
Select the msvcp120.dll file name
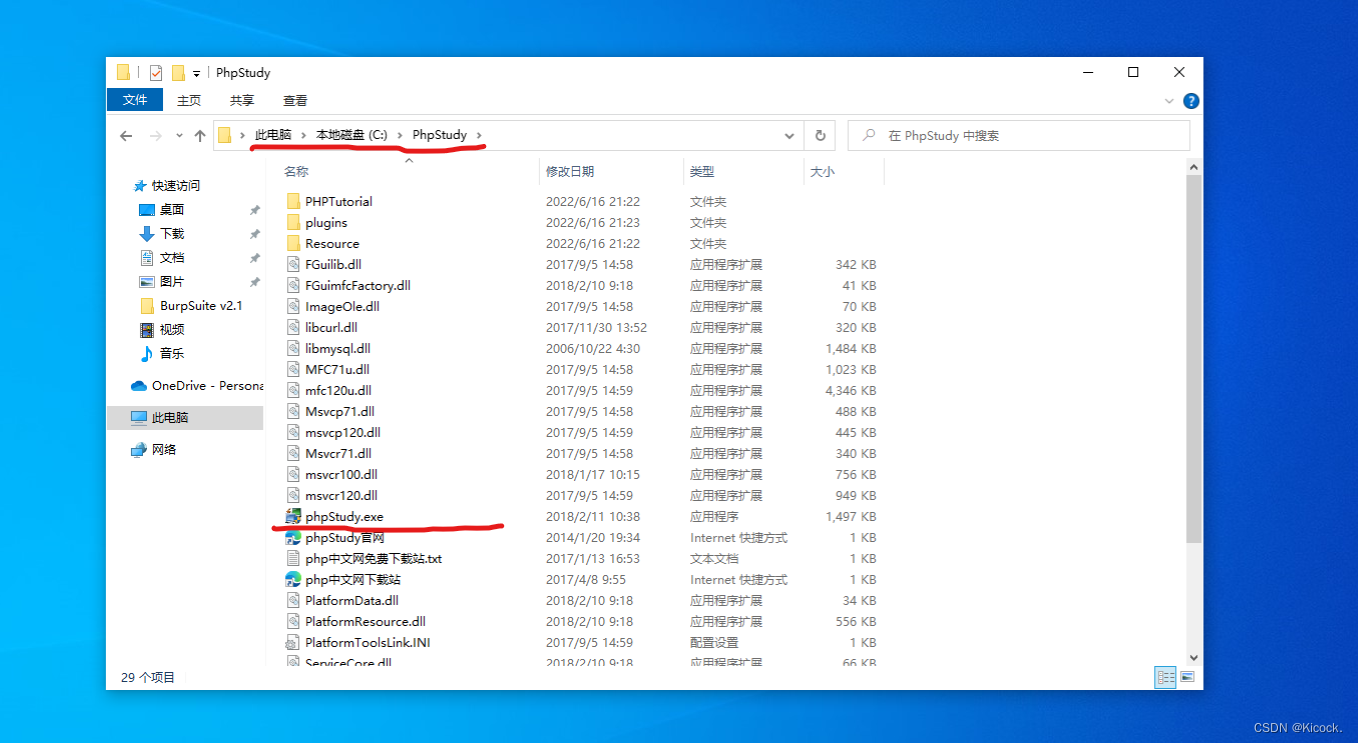(x=343, y=432)
